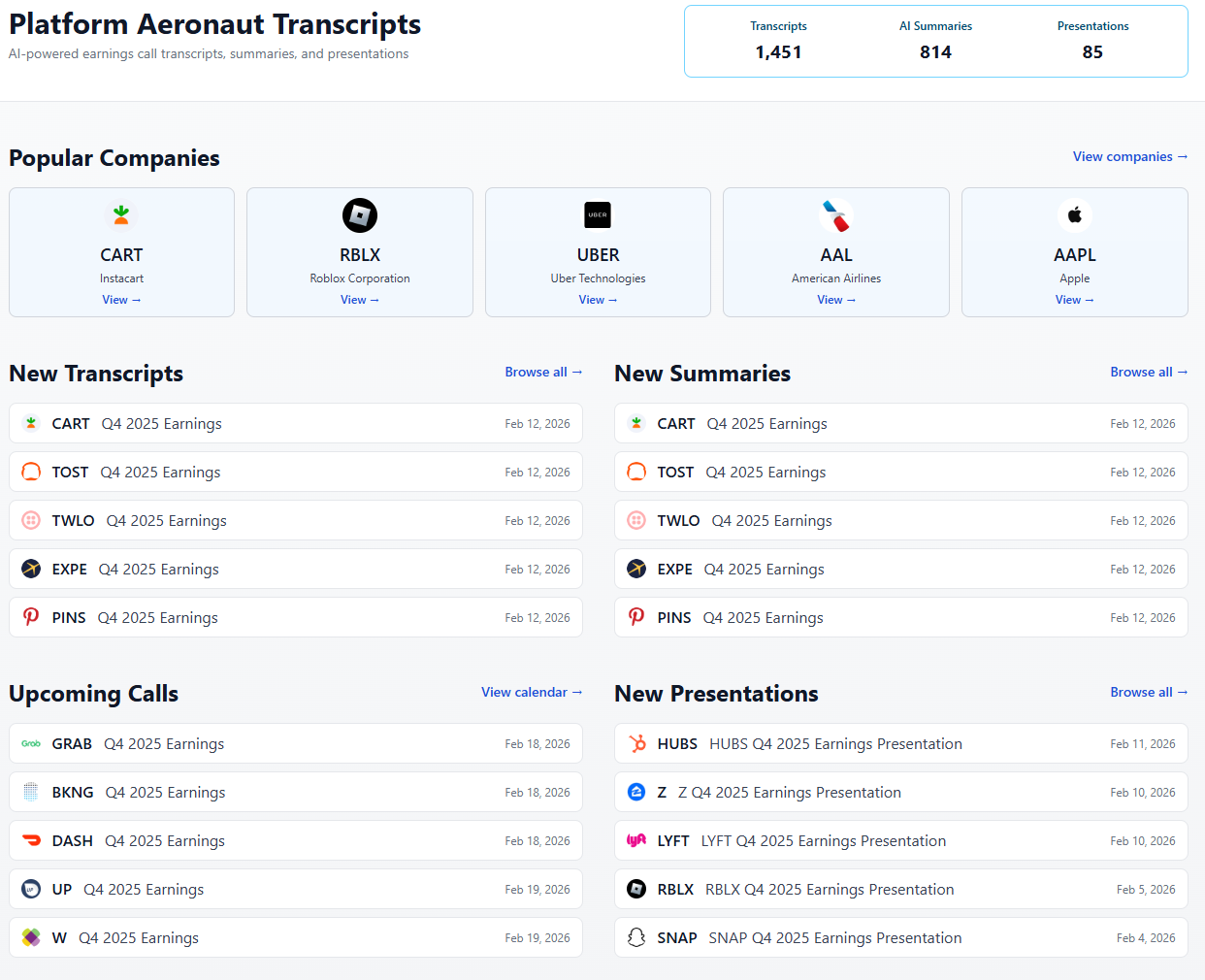
Task: Click the Grab logo in Upcoming Calls
Action: [x=31, y=743]
